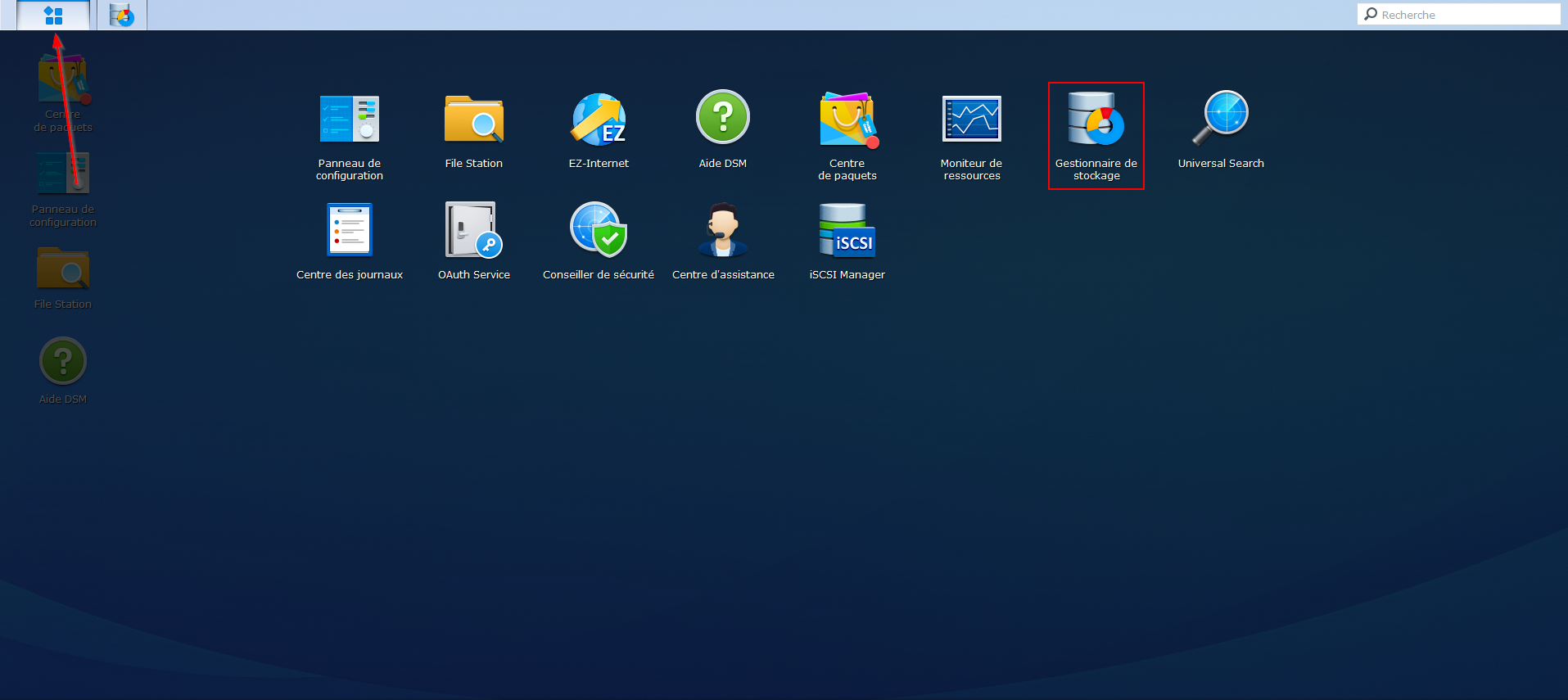The image size is (1568, 700).
Task: Click the Recherche search field
Action: (1459, 15)
